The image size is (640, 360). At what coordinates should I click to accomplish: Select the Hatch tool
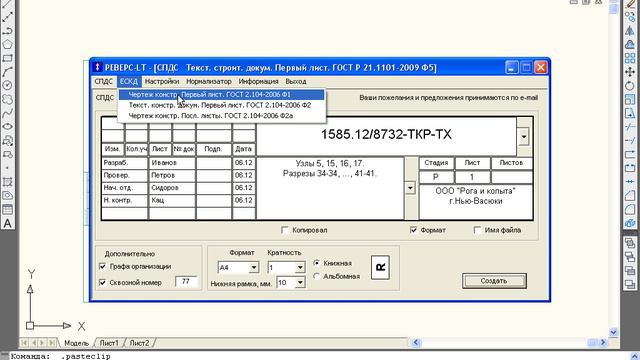click(x=7, y=182)
